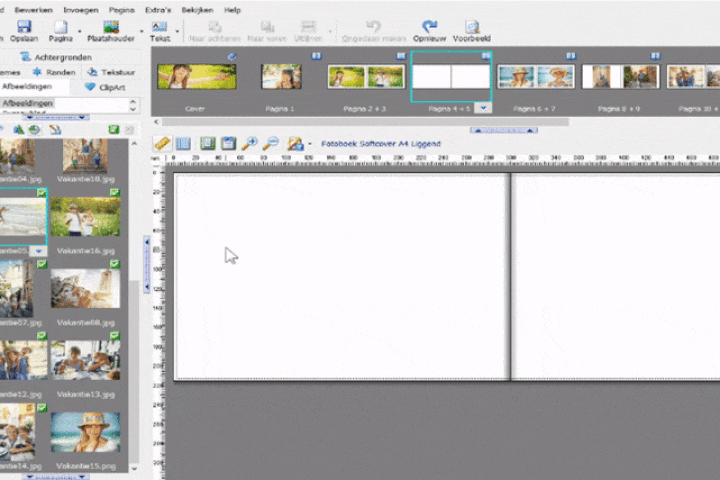
Task: Open the Randen tab
Action: [53, 72]
